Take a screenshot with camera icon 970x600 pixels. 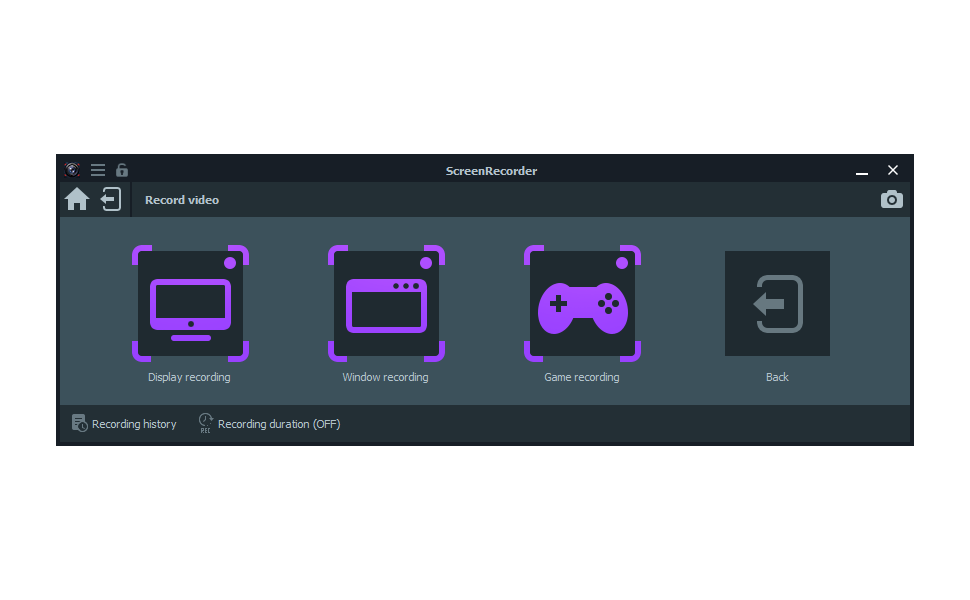click(x=891, y=199)
